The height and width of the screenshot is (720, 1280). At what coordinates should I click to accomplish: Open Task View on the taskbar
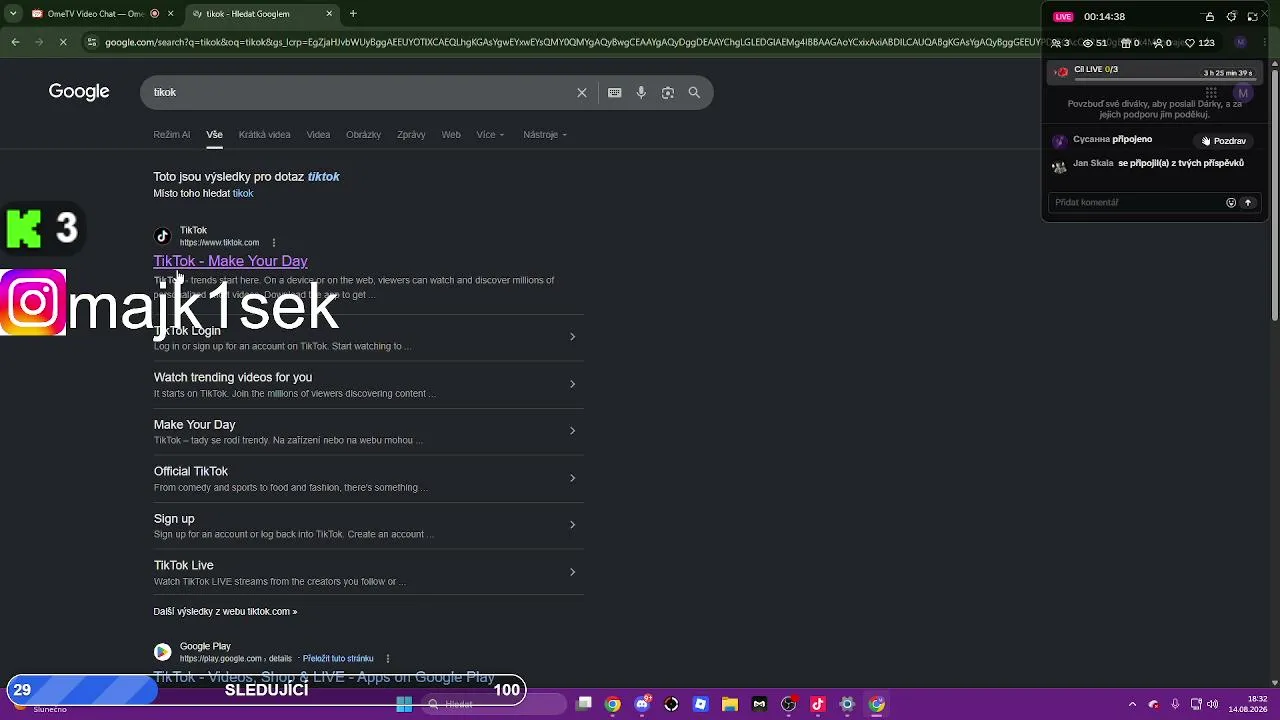point(584,705)
